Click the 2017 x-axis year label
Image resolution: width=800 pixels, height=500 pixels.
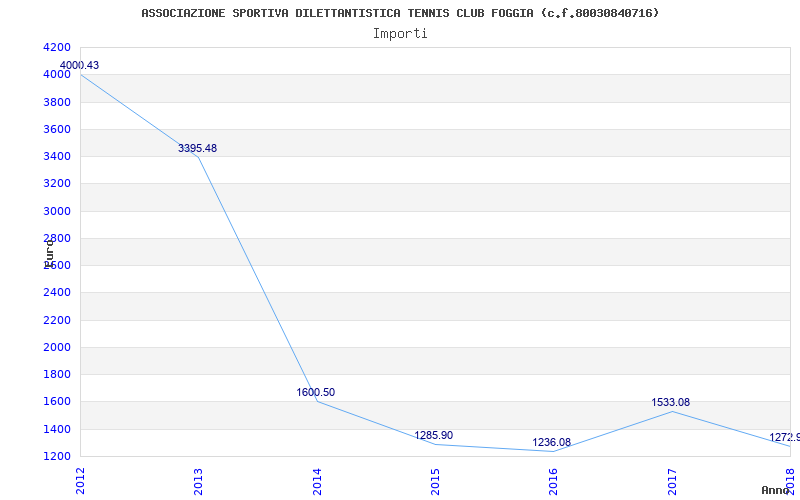click(672, 482)
